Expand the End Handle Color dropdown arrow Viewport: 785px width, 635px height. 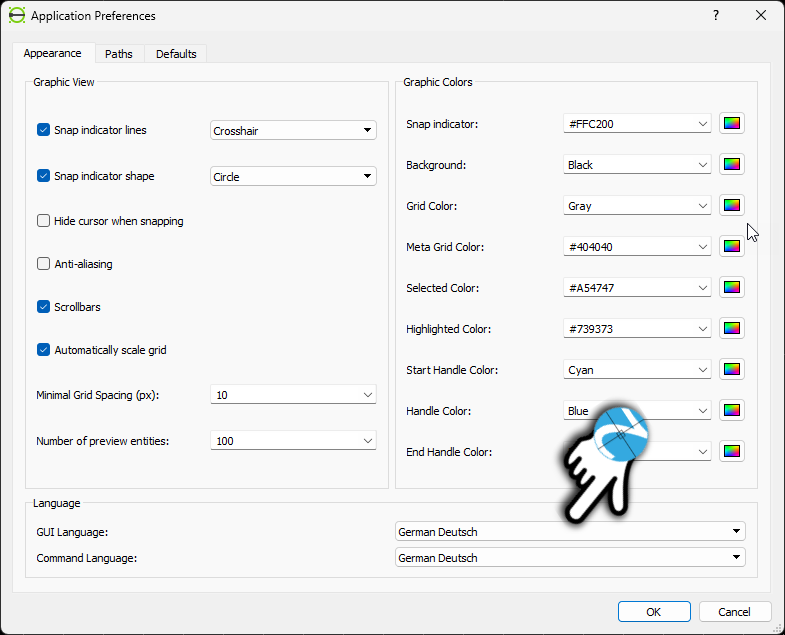point(702,452)
